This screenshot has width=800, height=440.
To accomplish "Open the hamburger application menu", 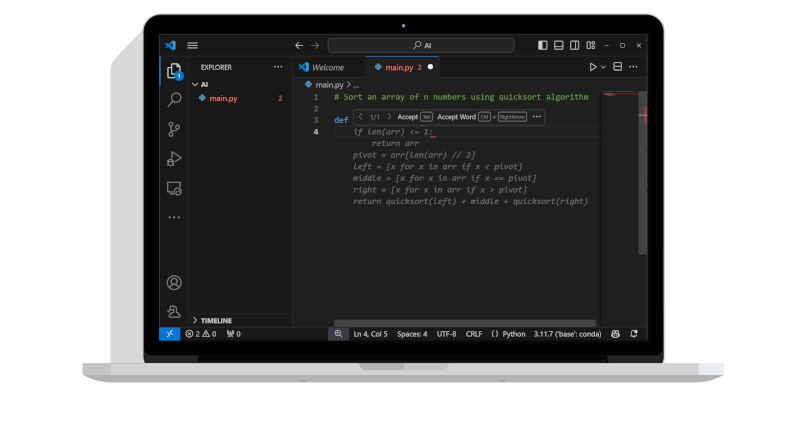I will click(x=192, y=45).
